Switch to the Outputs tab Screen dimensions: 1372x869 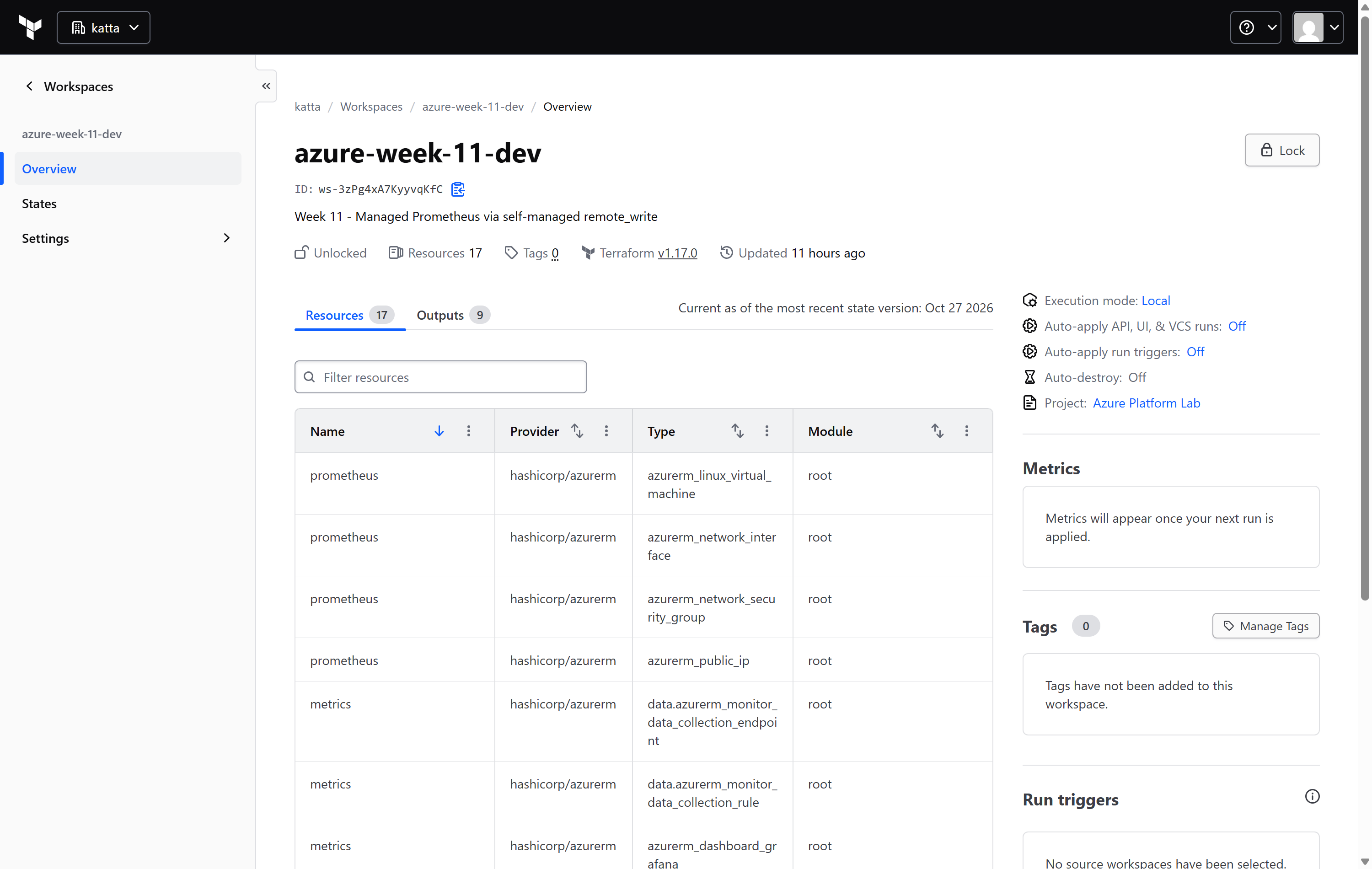[x=453, y=315]
